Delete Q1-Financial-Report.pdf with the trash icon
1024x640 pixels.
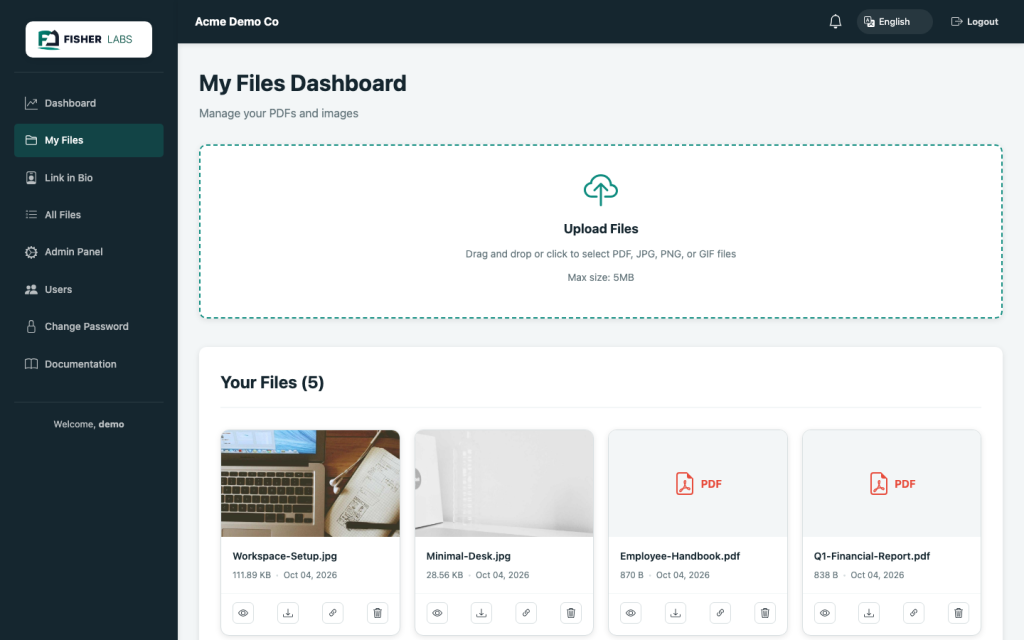(x=959, y=613)
